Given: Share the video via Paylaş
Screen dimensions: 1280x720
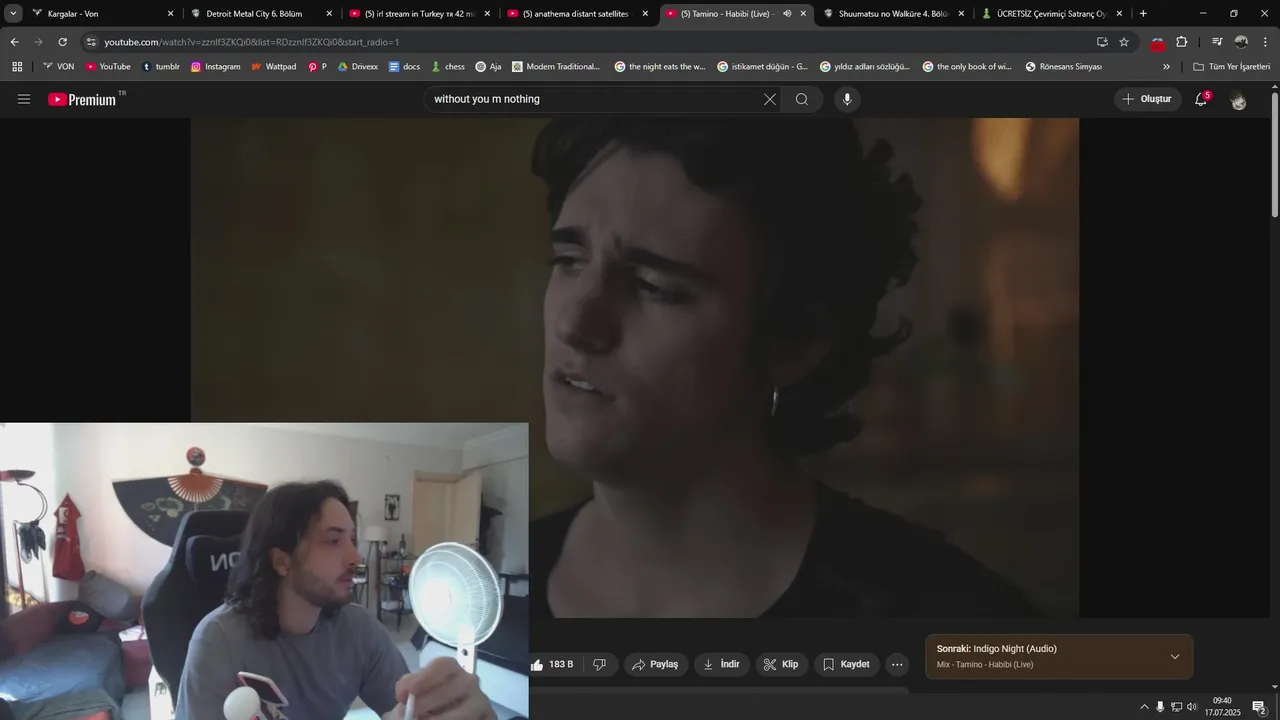Looking at the screenshot, I should click(656, 664).
